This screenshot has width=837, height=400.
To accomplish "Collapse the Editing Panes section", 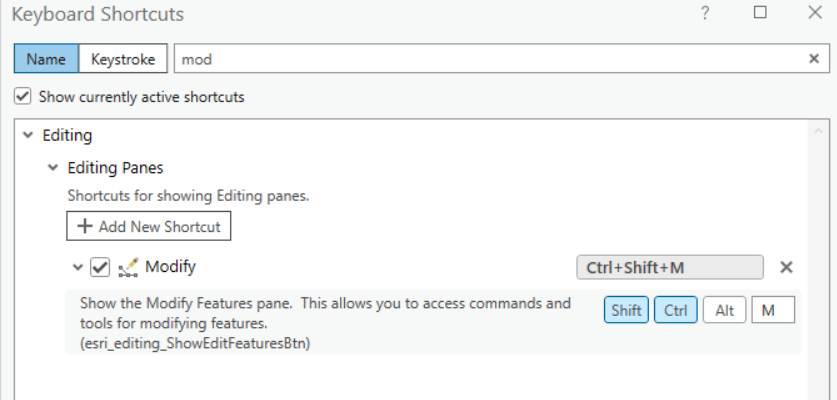I will click(53, 168).
